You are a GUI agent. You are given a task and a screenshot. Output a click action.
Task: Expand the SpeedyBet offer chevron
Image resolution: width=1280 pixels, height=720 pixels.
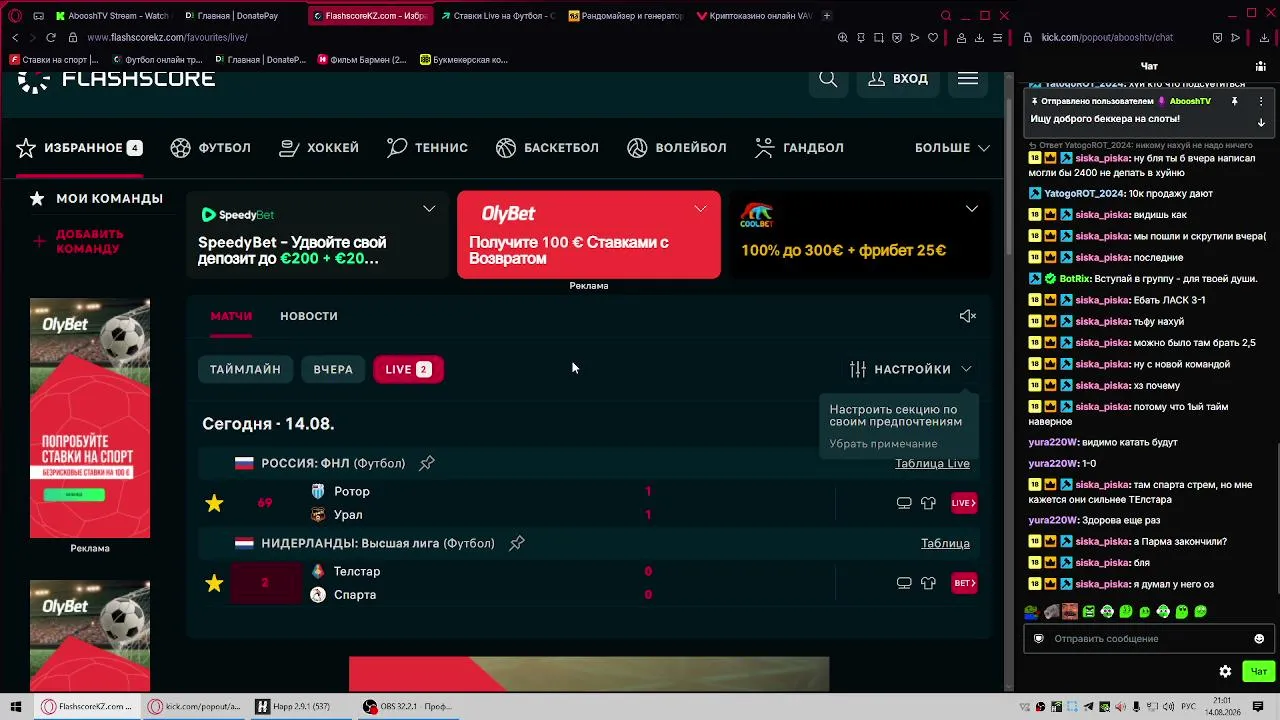pos(429,209)
